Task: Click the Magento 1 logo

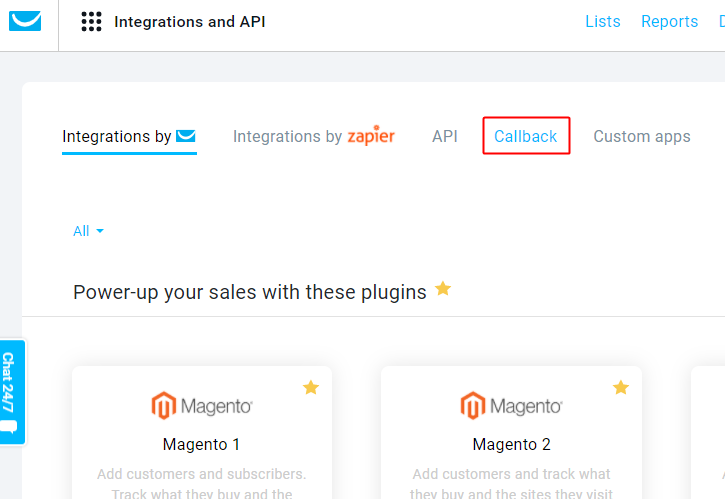Action: point(202,406)
